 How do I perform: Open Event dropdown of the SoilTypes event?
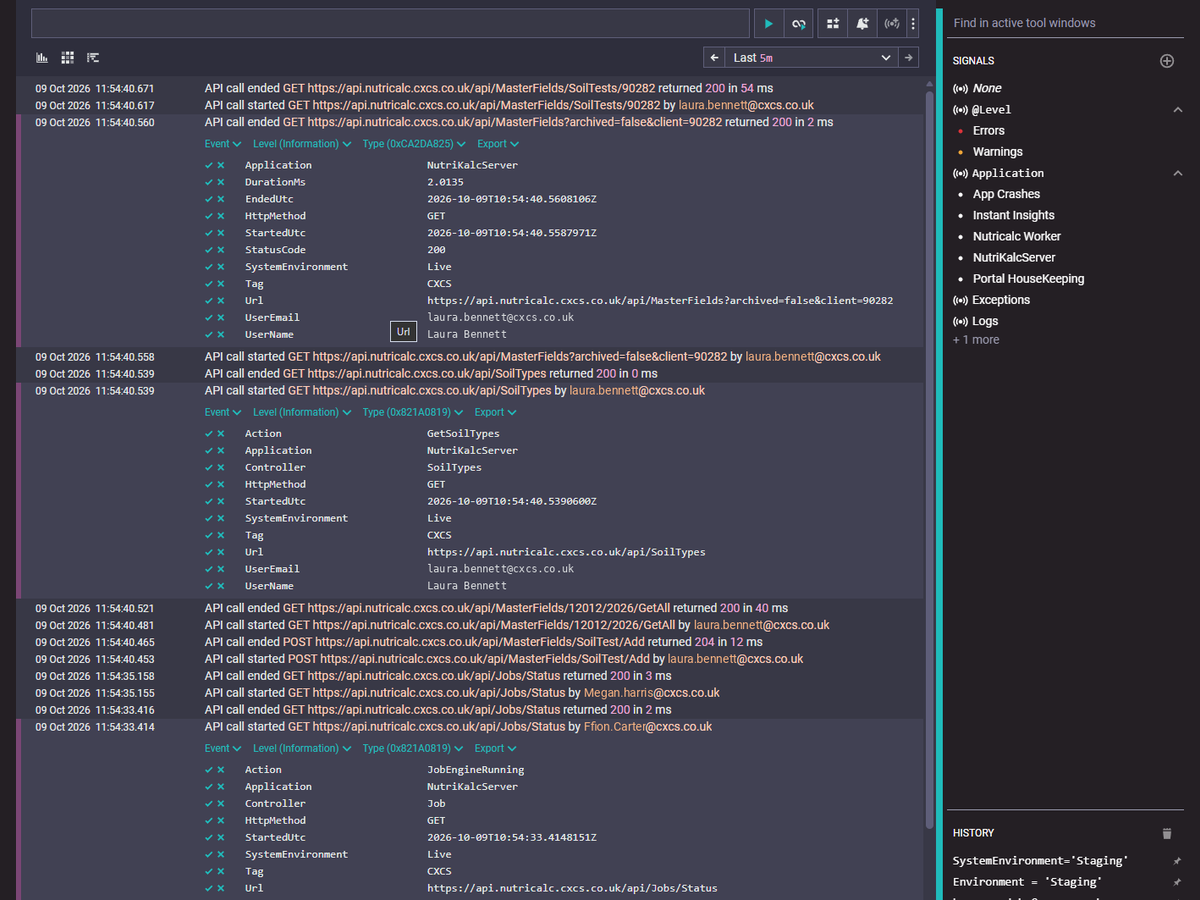(223, 412)
